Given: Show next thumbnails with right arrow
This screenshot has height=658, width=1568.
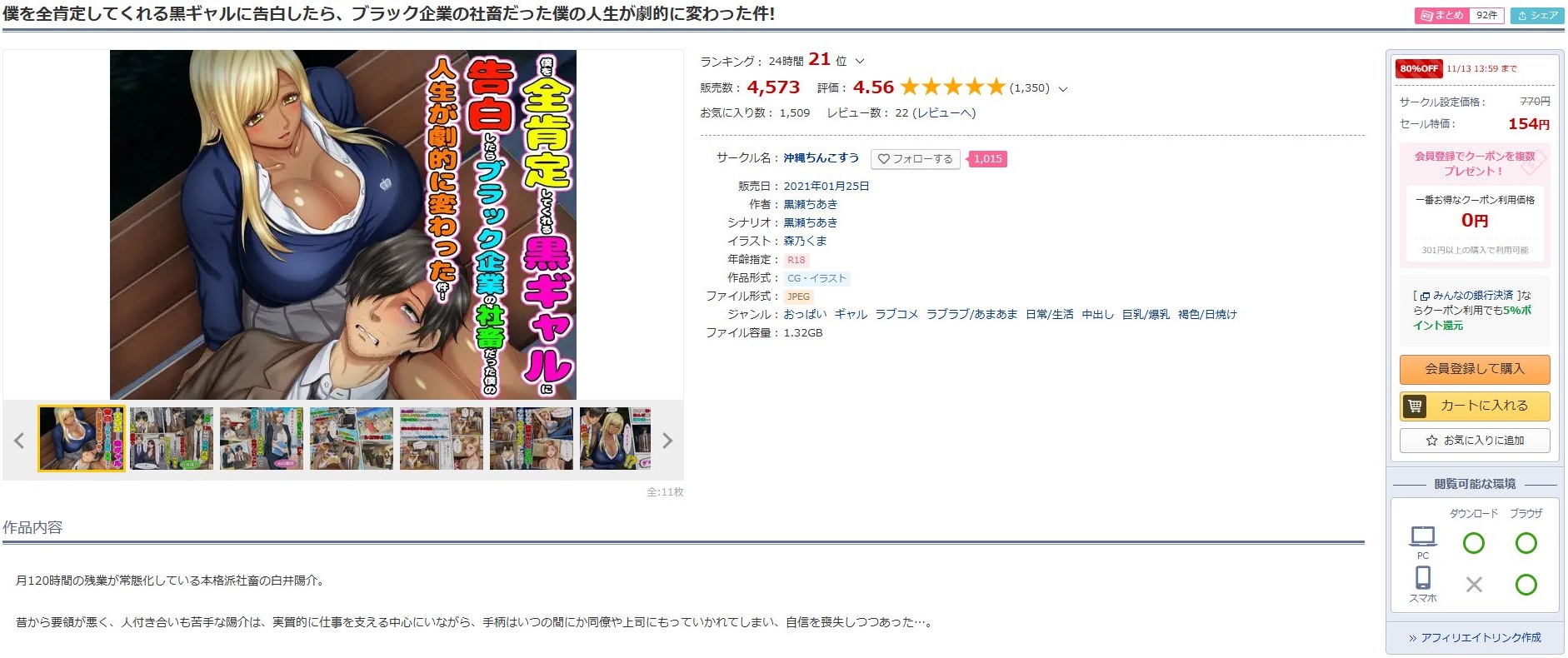Looking at the screenshot, I should (667, 441).
